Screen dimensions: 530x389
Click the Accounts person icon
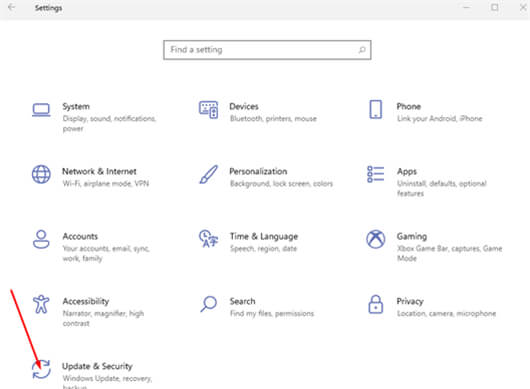(x=41, y=239)
